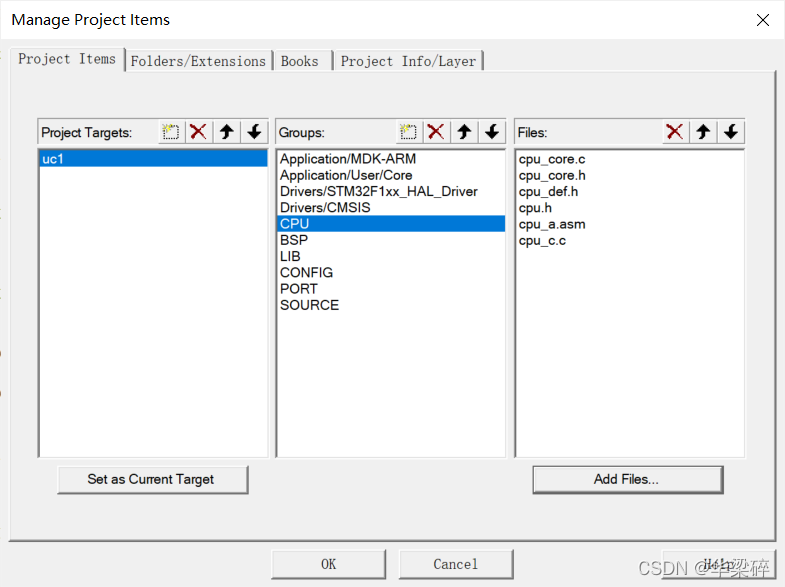Move project target down
The image size is (785, 587).
(254, 132)
